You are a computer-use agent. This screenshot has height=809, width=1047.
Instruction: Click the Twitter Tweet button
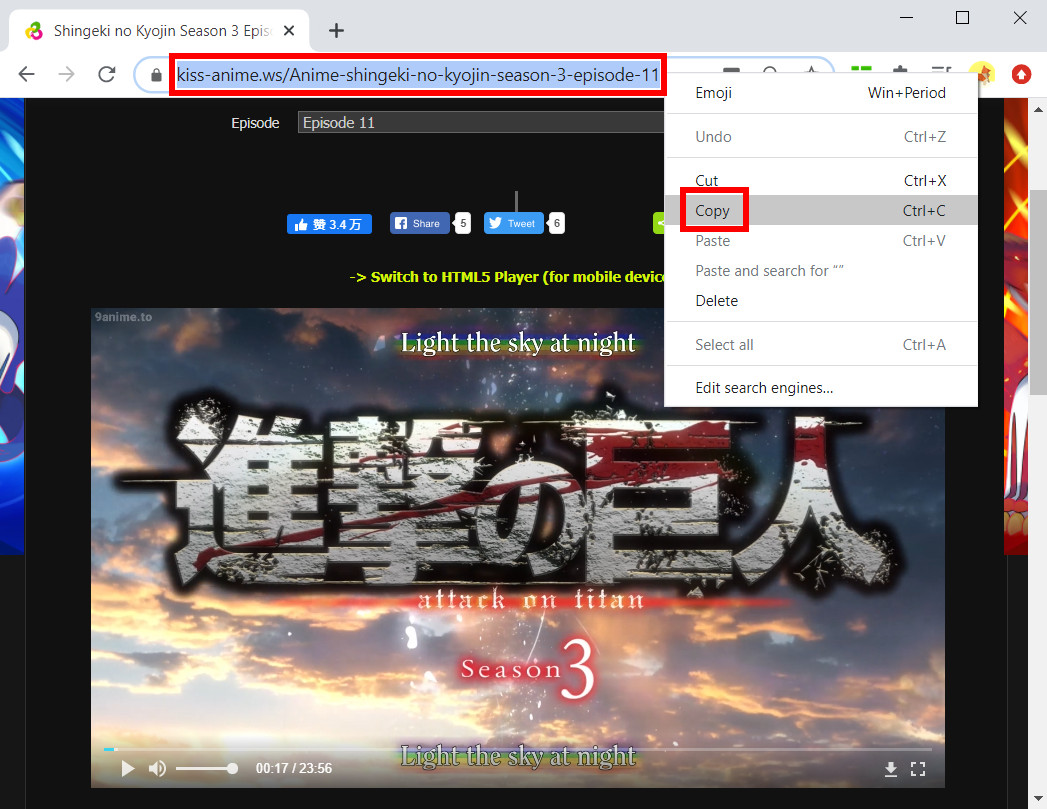(x=513, y=224)
